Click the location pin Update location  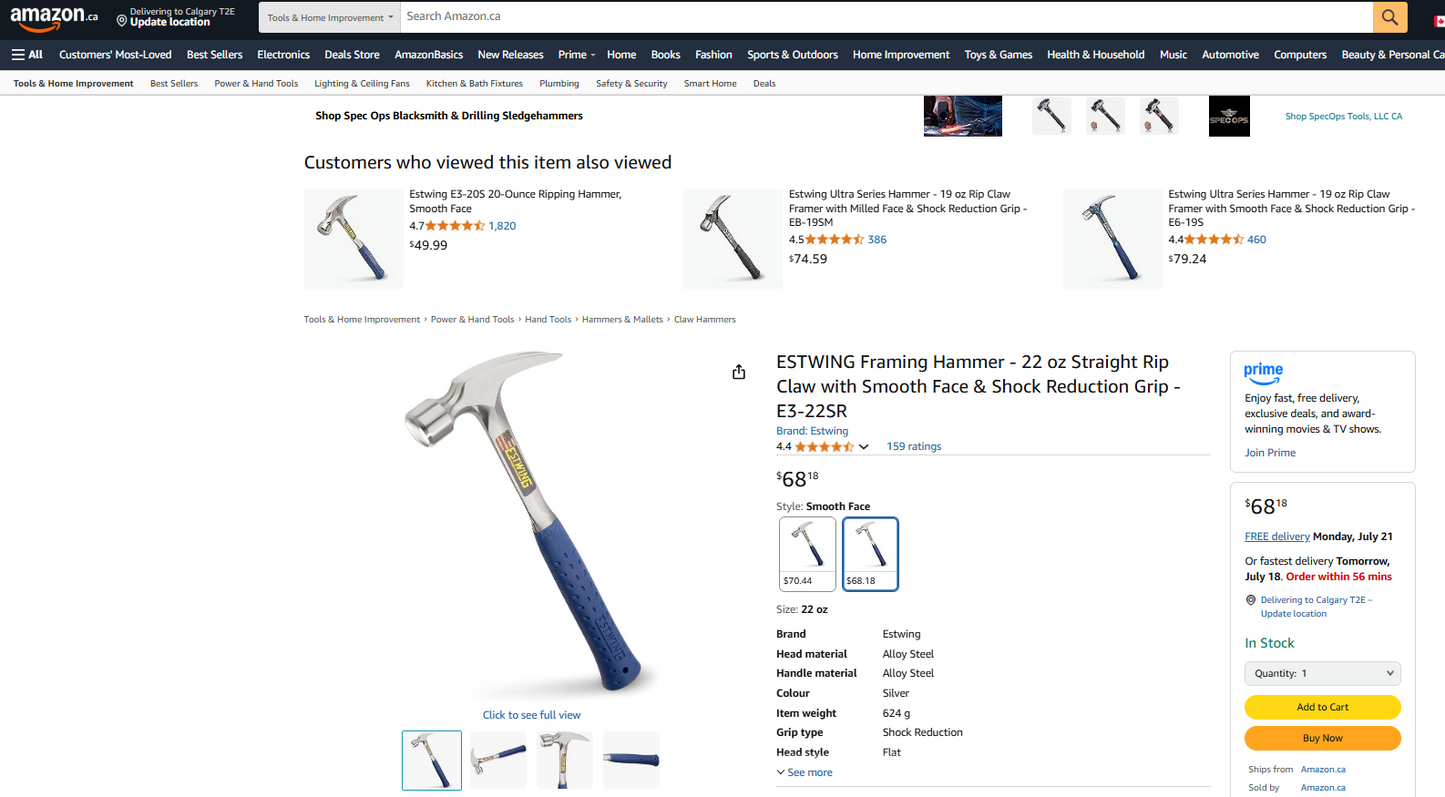[175, 17]
